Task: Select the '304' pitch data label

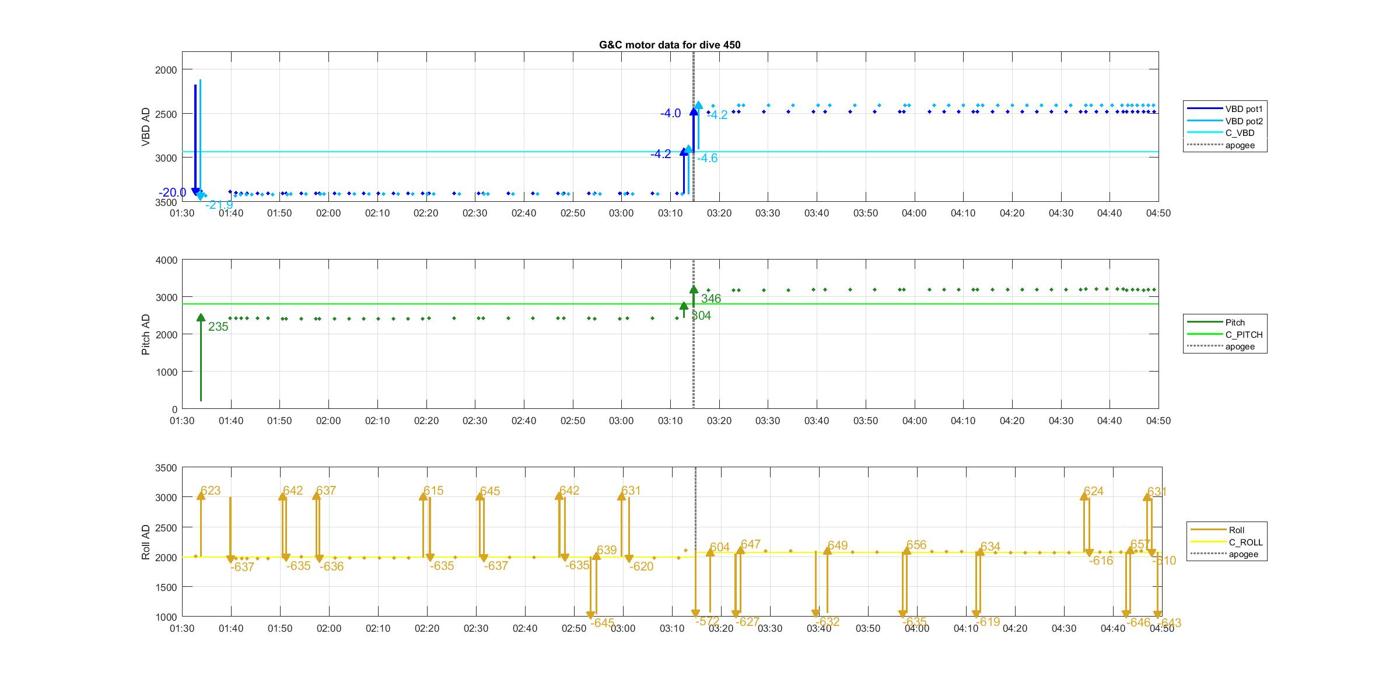Action: point(701,316)
